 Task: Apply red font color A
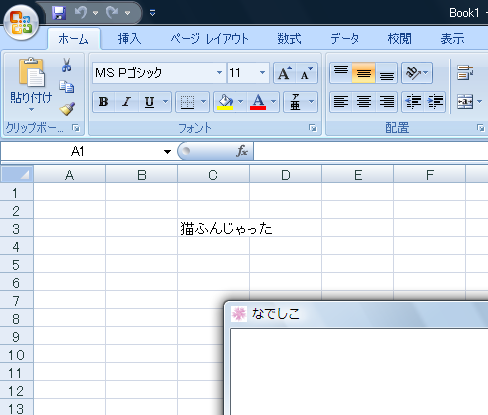click(258, 102)
